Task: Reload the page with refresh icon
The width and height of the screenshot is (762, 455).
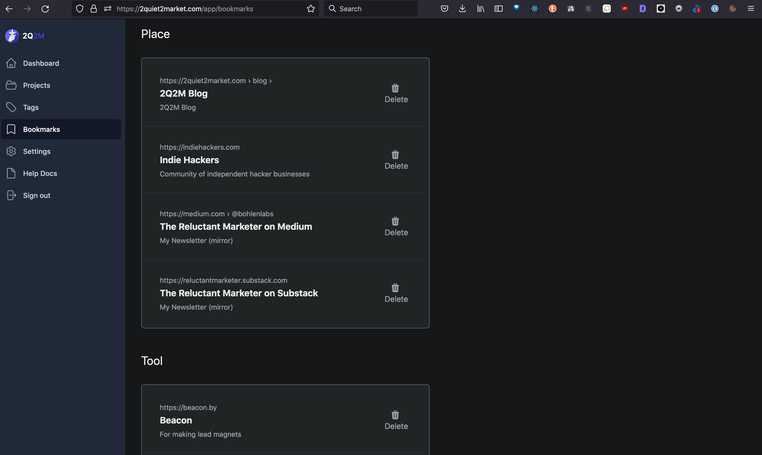Action: click(x=45, y=9)
